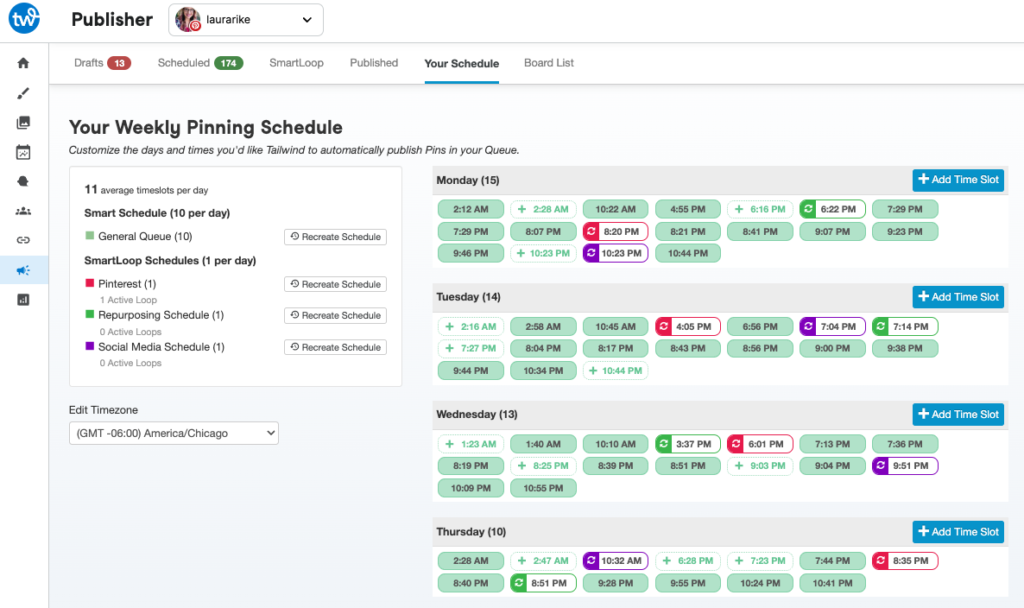This screenshot has height=608, width=1024.
Task: Open the paintbrush Create tool in sidebar
Action: tap(24, 93)
